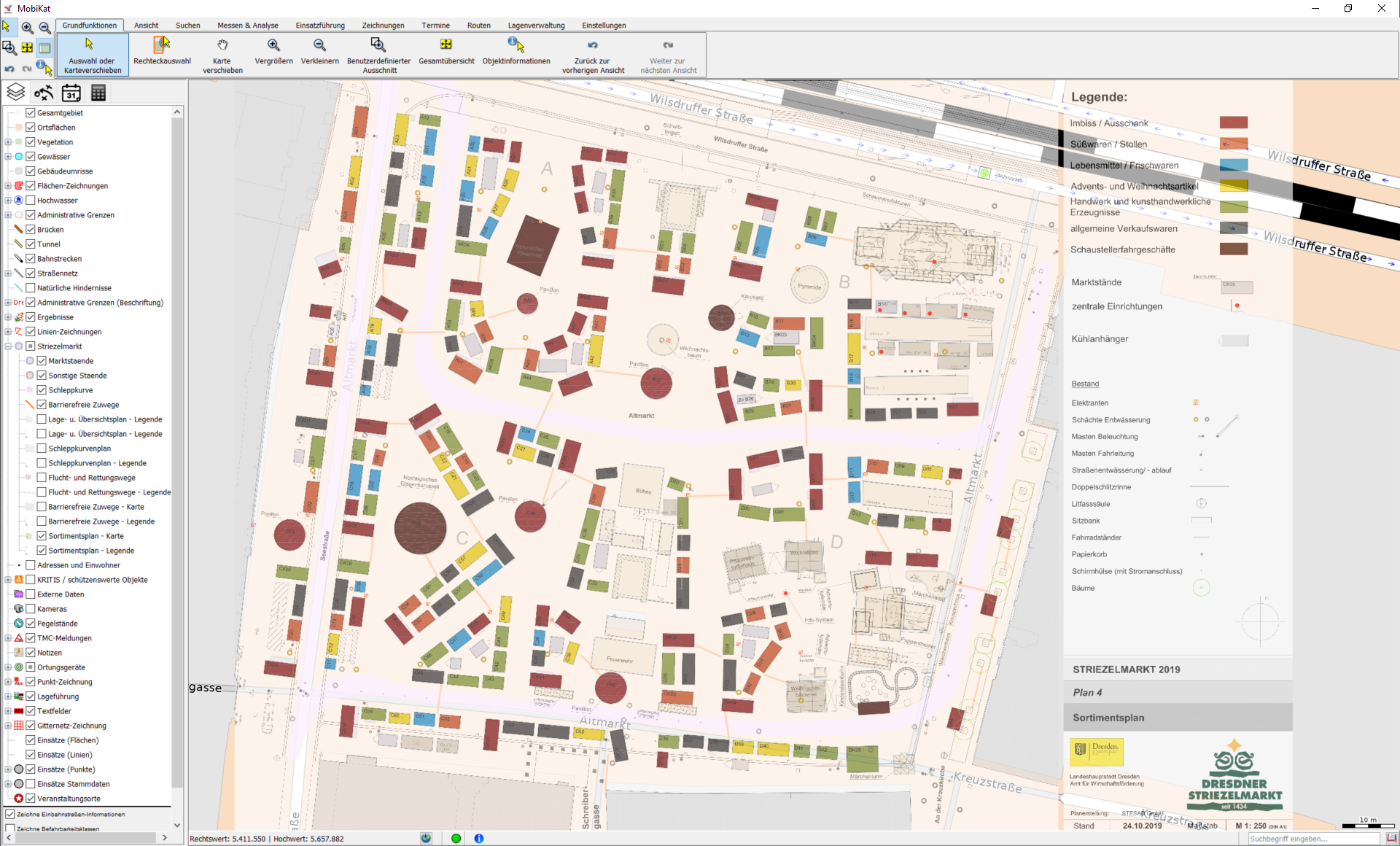Open the calendar panel tab icon
The width and height of the screenshot is (1400, 846).
pyautogui.click(x=71, y=93)
